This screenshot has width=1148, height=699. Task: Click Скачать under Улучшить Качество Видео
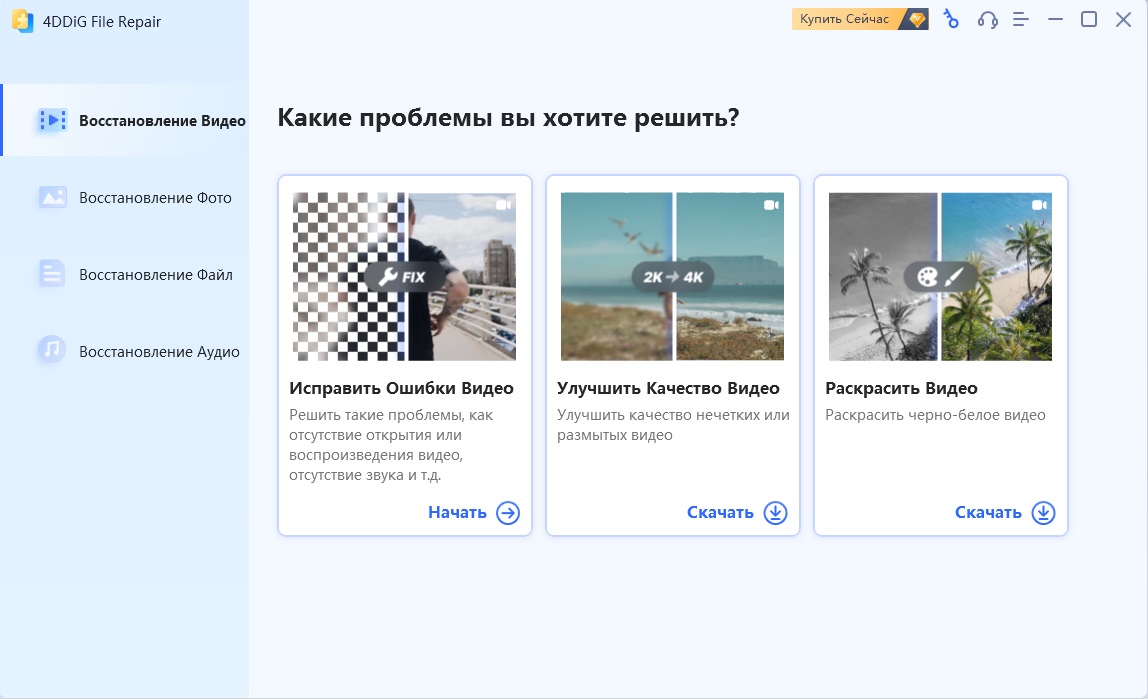pyautogui.click(x=720, y=513)
